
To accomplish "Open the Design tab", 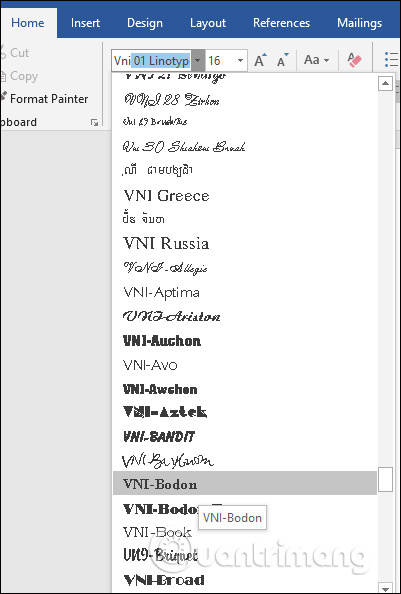I will [x=145, y=23].
